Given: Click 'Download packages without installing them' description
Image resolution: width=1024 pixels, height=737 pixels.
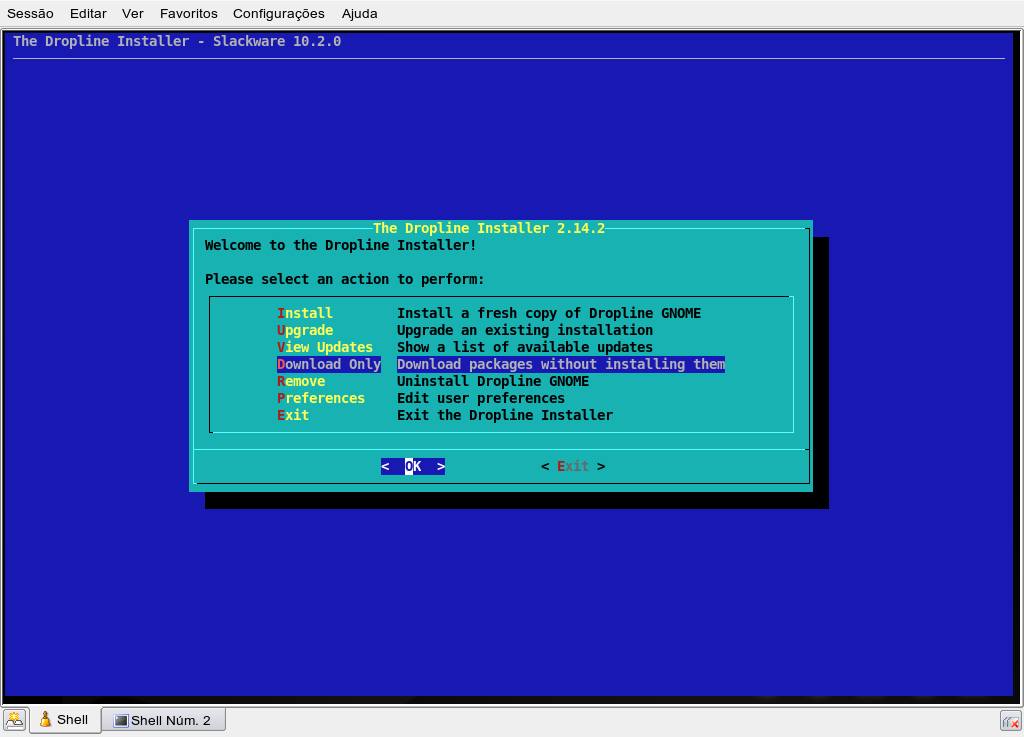Looking at the screenshot, I should pos(561,364).
